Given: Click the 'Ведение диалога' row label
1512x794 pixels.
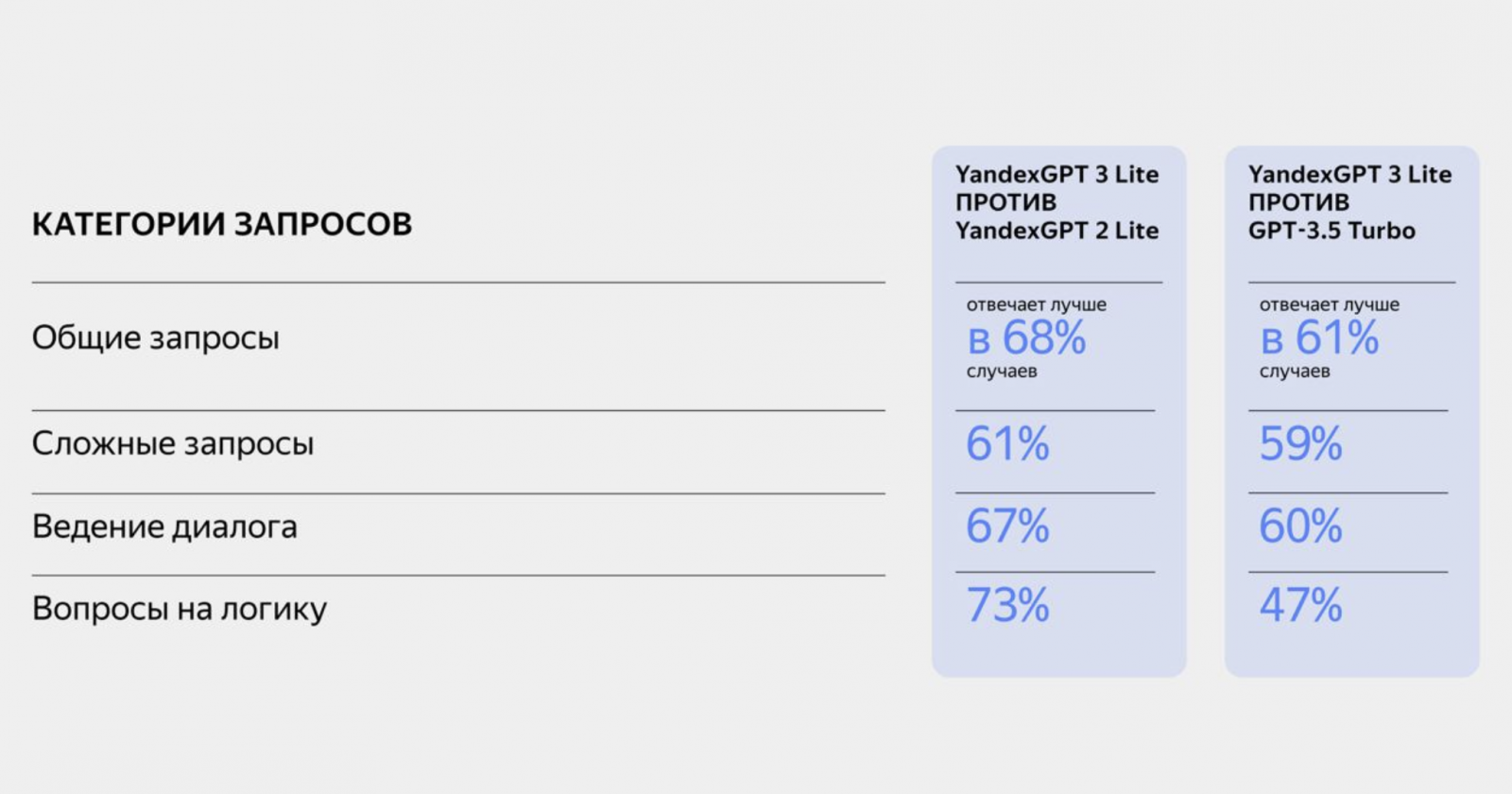Looking at the screenshot, I should coord(164,526).
